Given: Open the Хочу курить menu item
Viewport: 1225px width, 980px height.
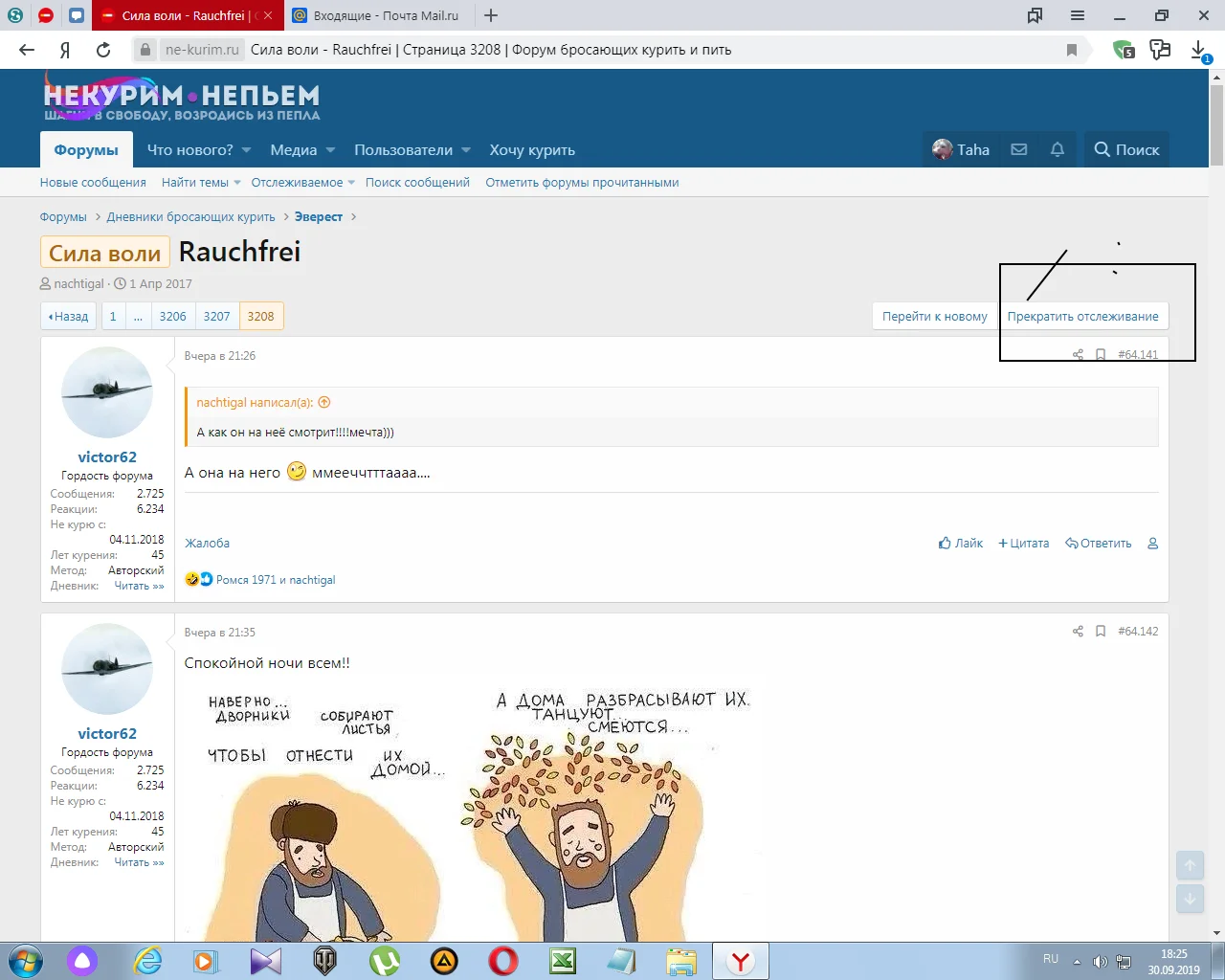Looking at the screenshot, I should click(532, 150).
